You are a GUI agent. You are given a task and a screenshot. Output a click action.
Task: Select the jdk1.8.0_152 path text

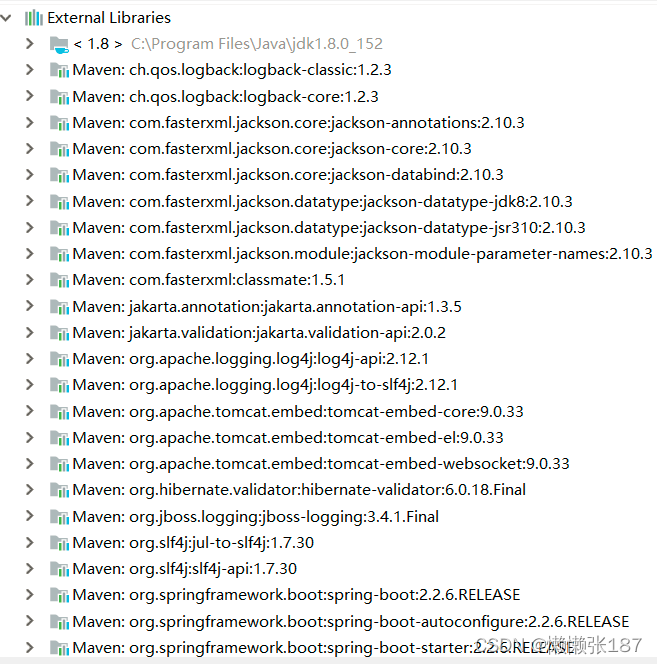tap(257, 44)
